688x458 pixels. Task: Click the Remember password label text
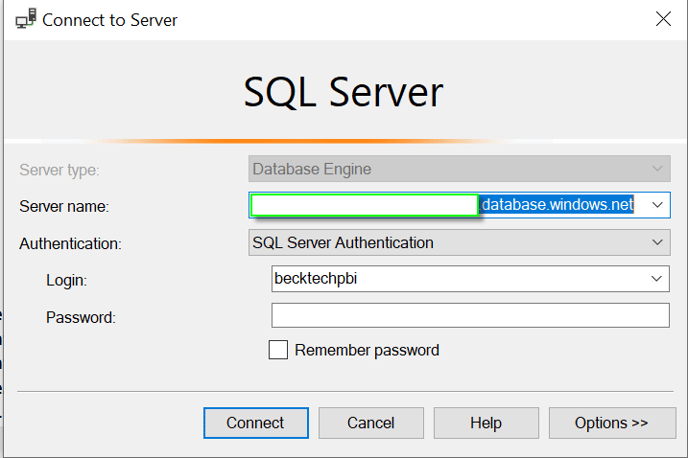pos(367,350)
